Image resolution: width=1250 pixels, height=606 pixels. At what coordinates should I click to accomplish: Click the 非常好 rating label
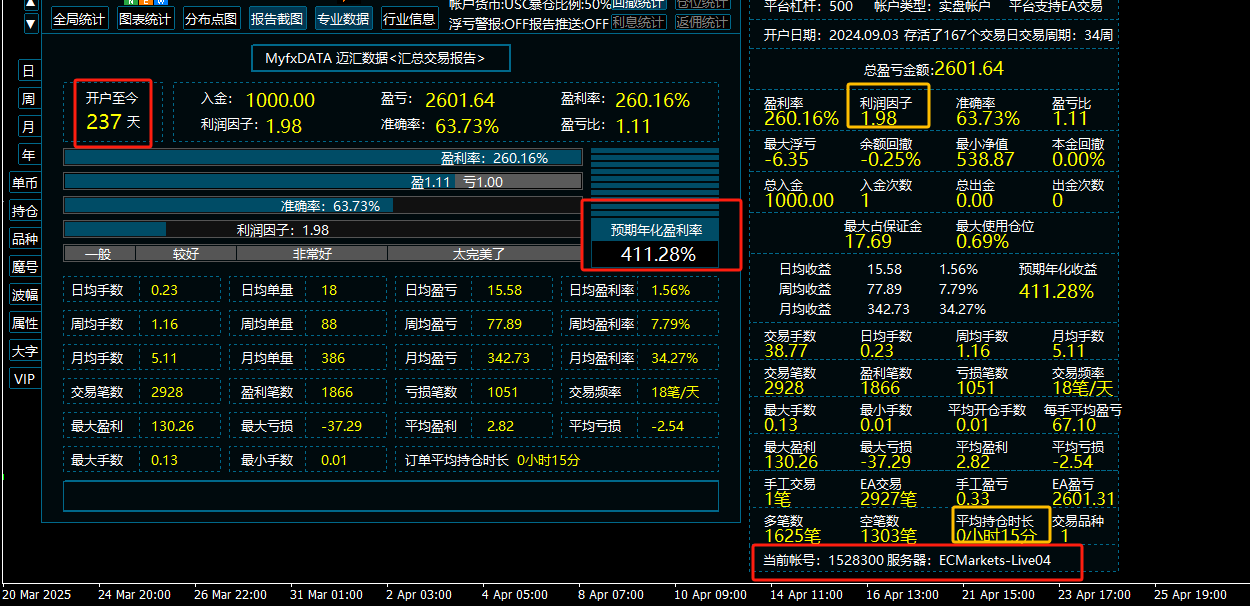312,254
